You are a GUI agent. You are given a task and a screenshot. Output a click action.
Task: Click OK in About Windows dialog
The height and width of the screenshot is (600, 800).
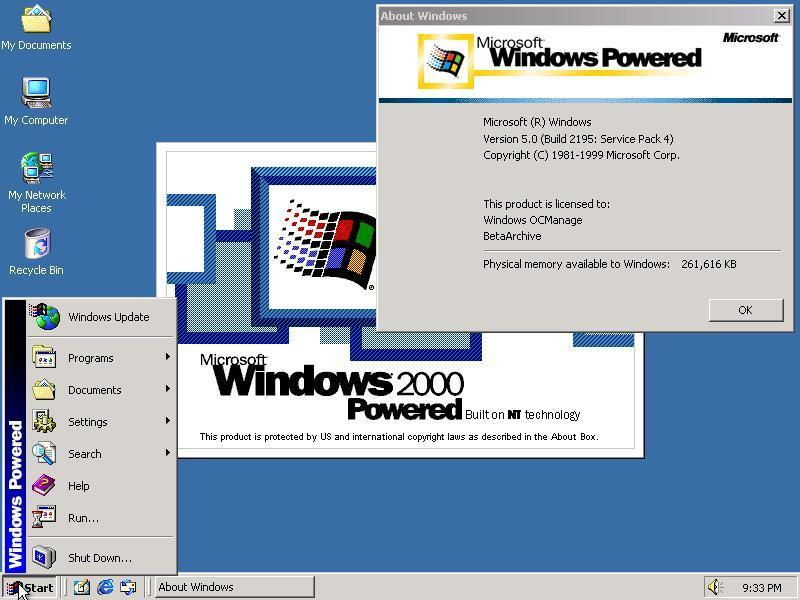click(x=745, y=310)
